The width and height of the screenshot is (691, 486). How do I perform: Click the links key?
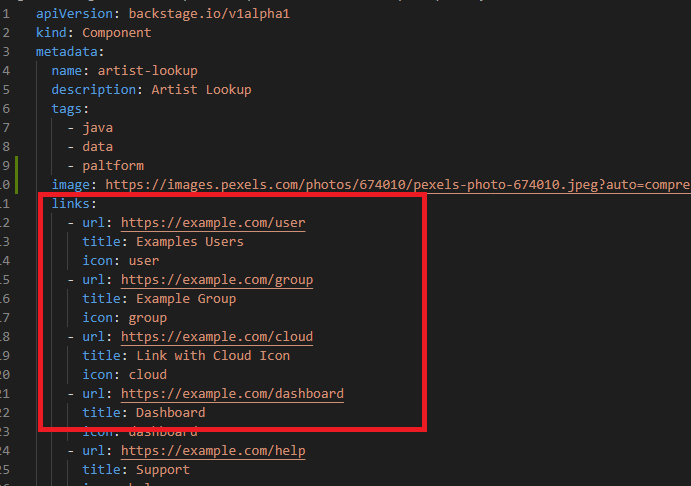(x=71, y=204)
